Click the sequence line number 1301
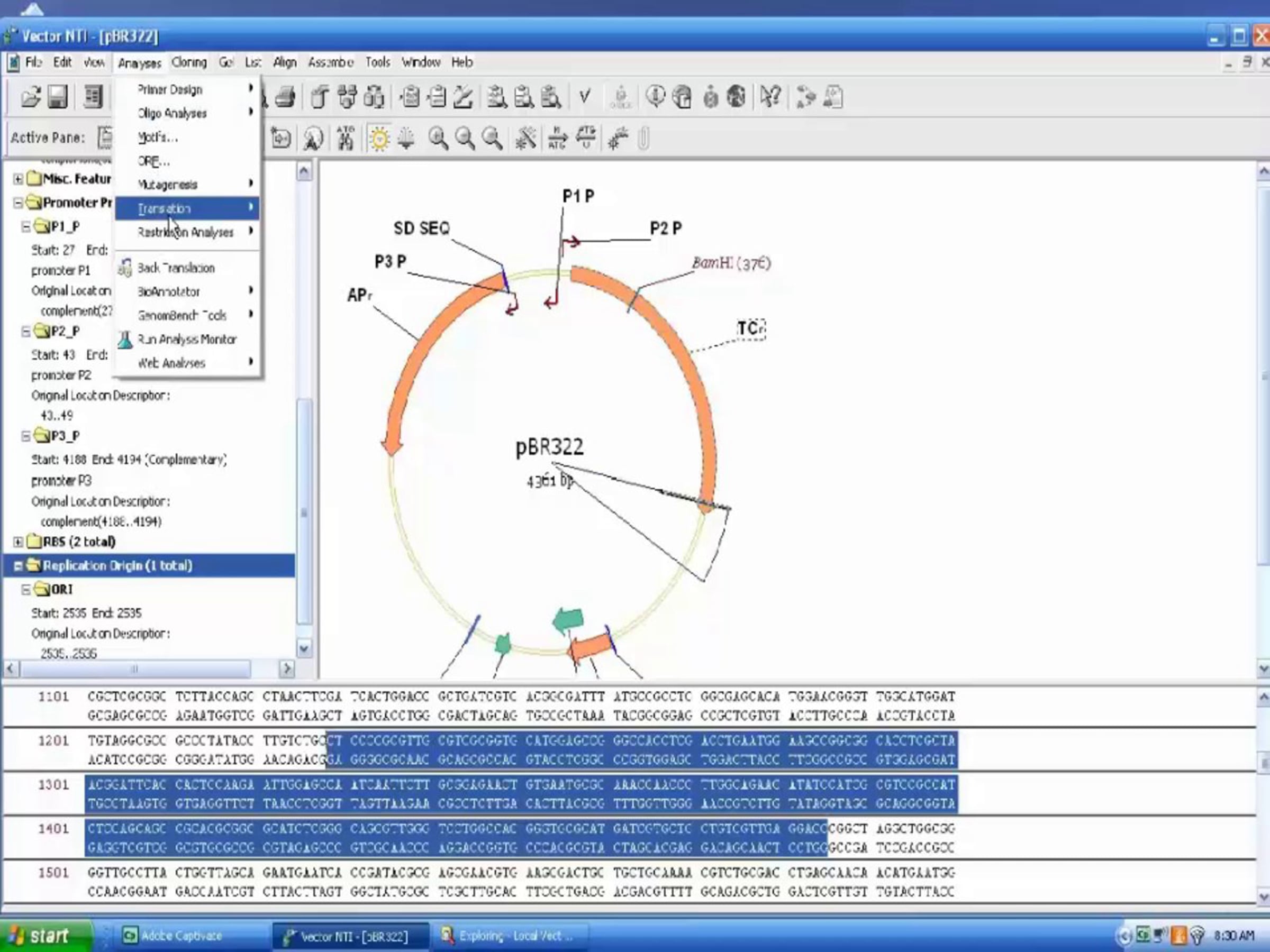 tap(53, 784)
